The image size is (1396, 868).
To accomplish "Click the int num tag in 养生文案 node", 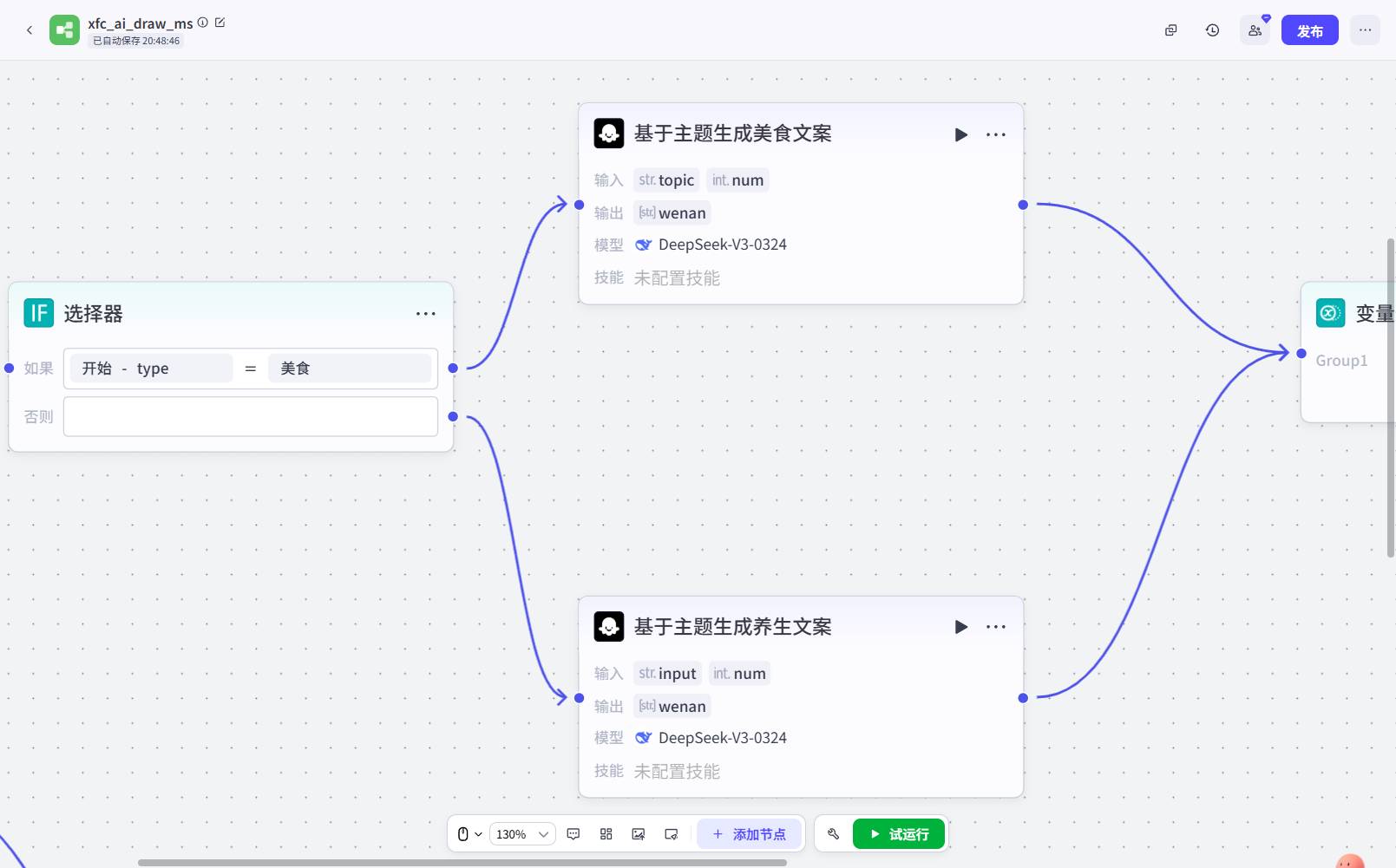I will pyautogui.click(x=740, y=674).
